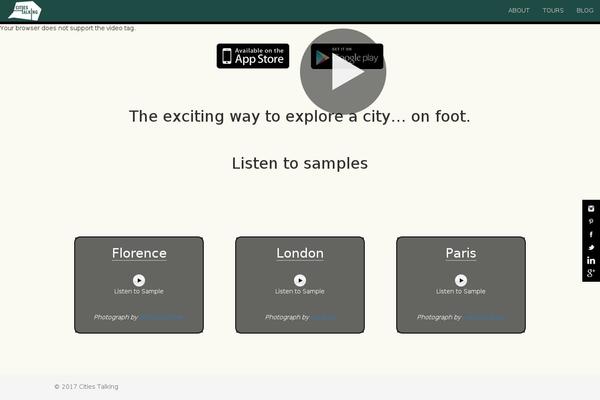Open the Twitter social icon
600x400 pixels.
coord(591,247)
